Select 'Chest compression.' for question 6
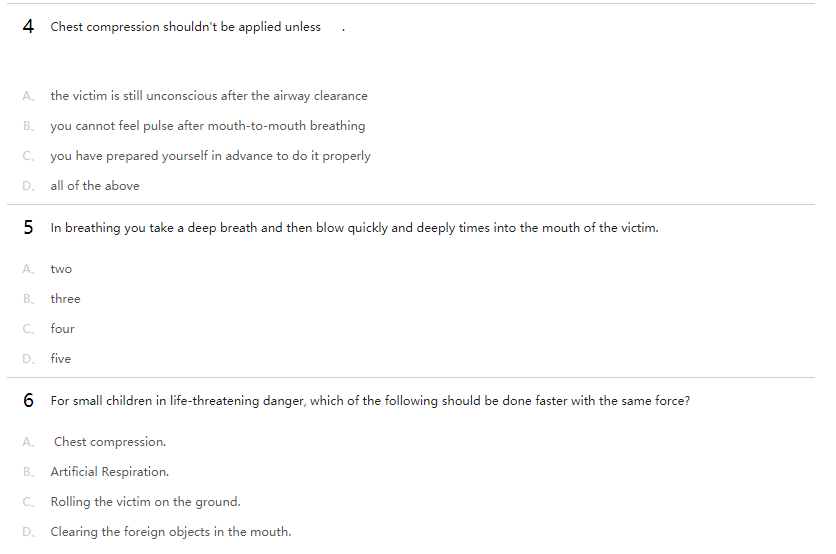836x554 pixels. pos(110,442)
